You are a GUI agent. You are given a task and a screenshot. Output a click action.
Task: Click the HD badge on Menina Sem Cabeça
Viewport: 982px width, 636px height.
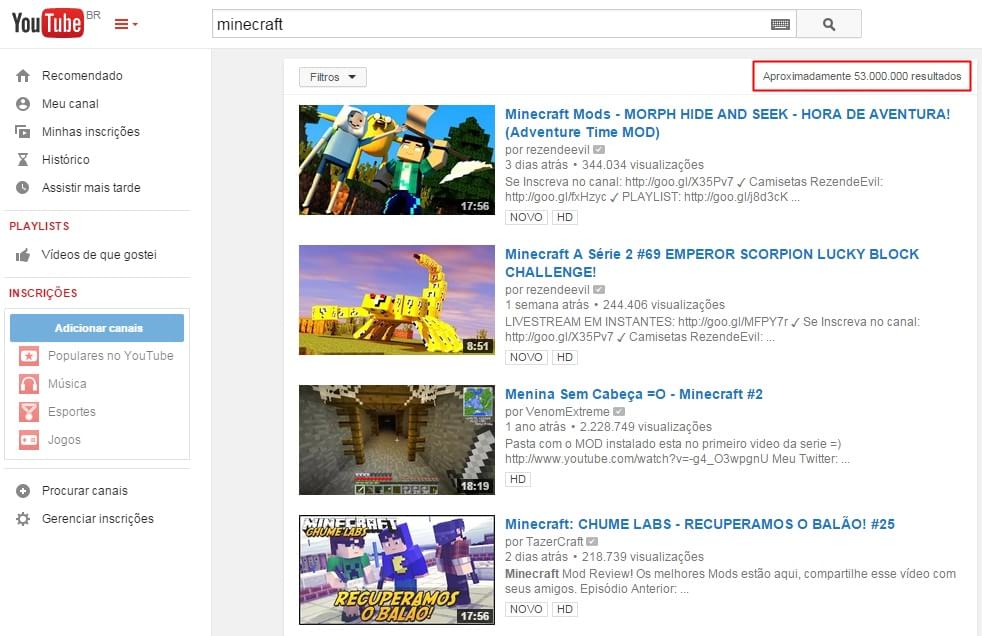pyautogui.click(x=518, y=480)
